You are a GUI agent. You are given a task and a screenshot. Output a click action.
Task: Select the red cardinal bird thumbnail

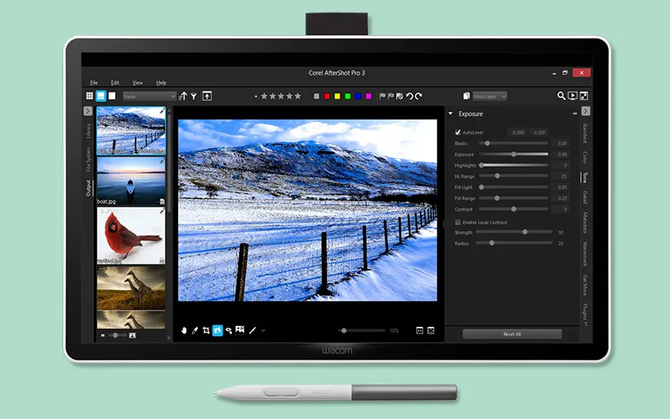pos(130,233)
